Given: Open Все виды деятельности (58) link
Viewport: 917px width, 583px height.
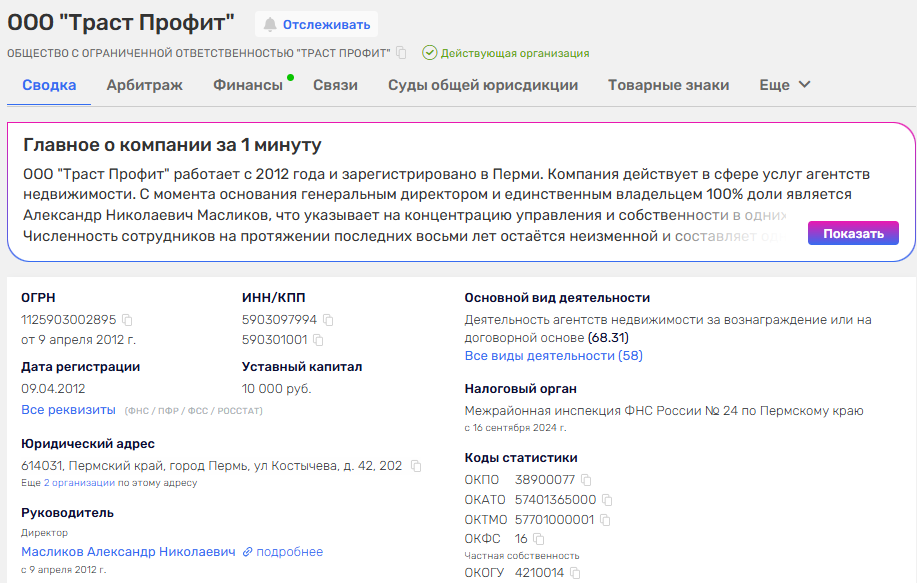Looking at the screenshot, I should point(553,355).
